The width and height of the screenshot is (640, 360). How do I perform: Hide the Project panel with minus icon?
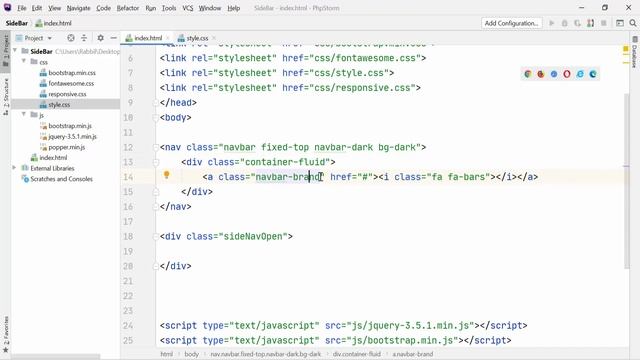point(113,38)
